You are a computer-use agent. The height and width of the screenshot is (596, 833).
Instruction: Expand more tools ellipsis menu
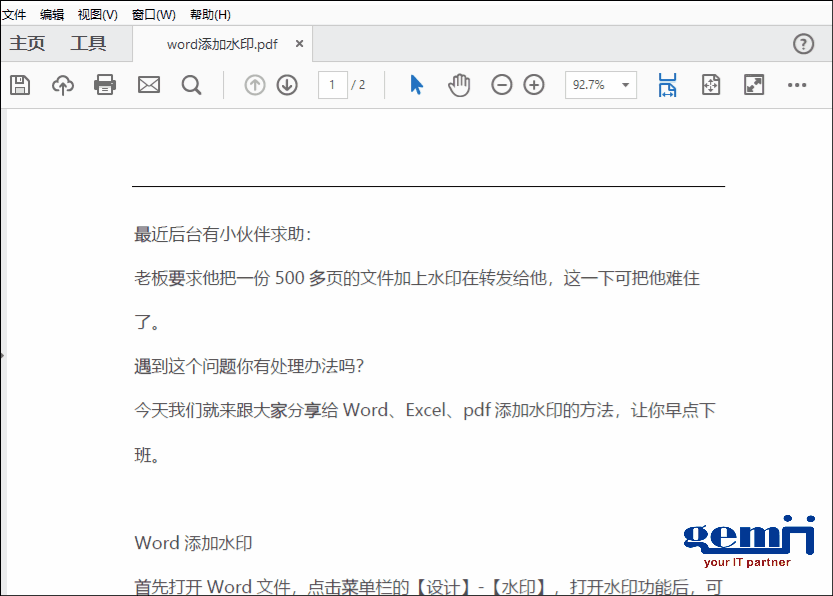(796, 85)
